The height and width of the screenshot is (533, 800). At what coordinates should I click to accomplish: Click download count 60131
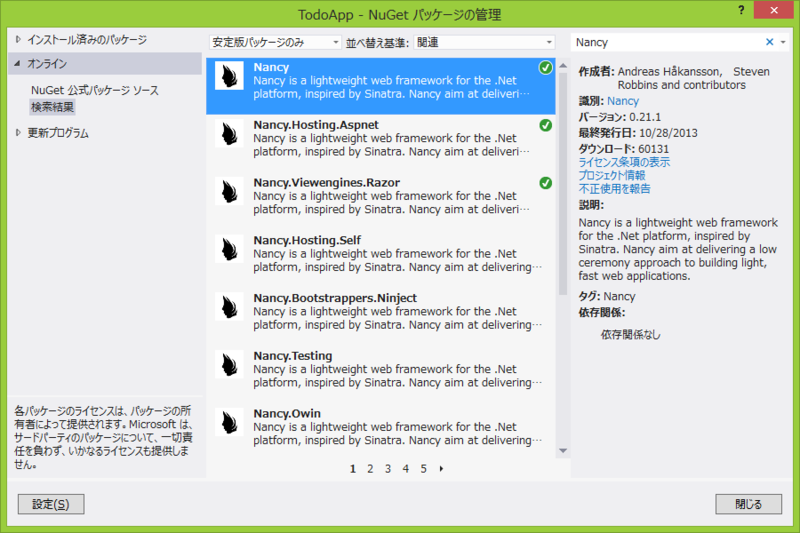tap(653, 149)
